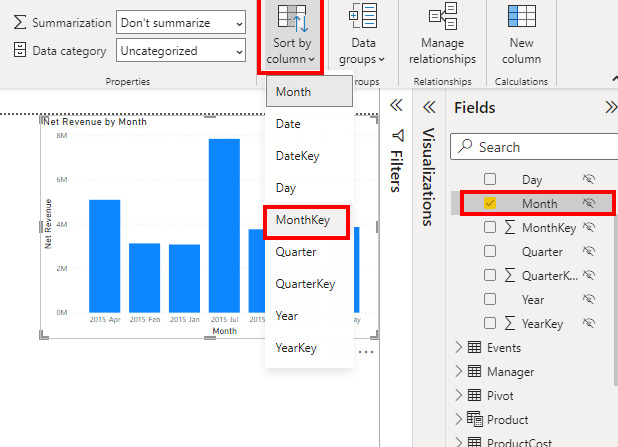Image resolution: width=618 pixels, height=447 pixels.
Task: Expand the Product table
Action: pyautogui.click(x=460, y=419)
